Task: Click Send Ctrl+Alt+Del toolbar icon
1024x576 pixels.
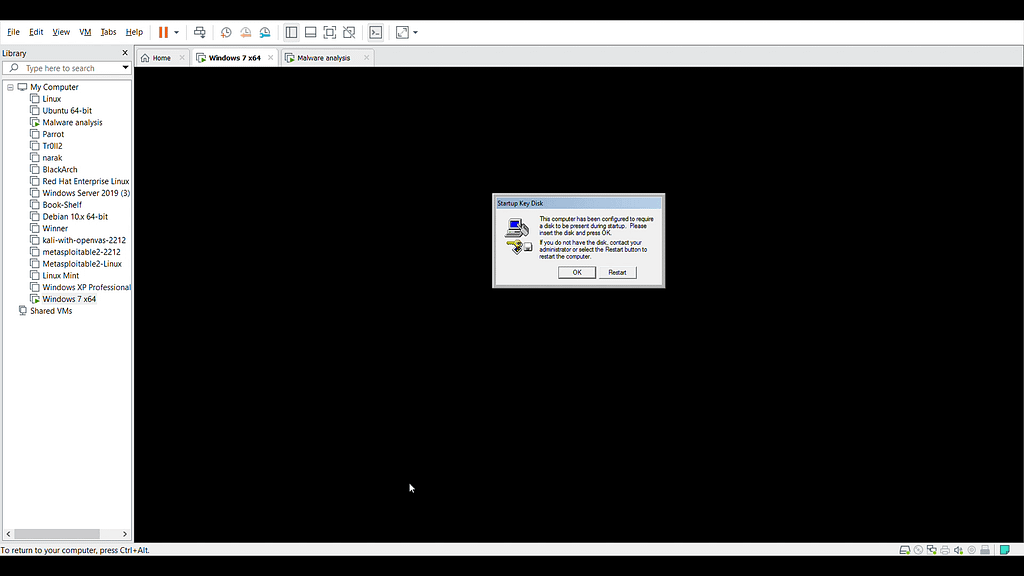Action: click(200, 32)
